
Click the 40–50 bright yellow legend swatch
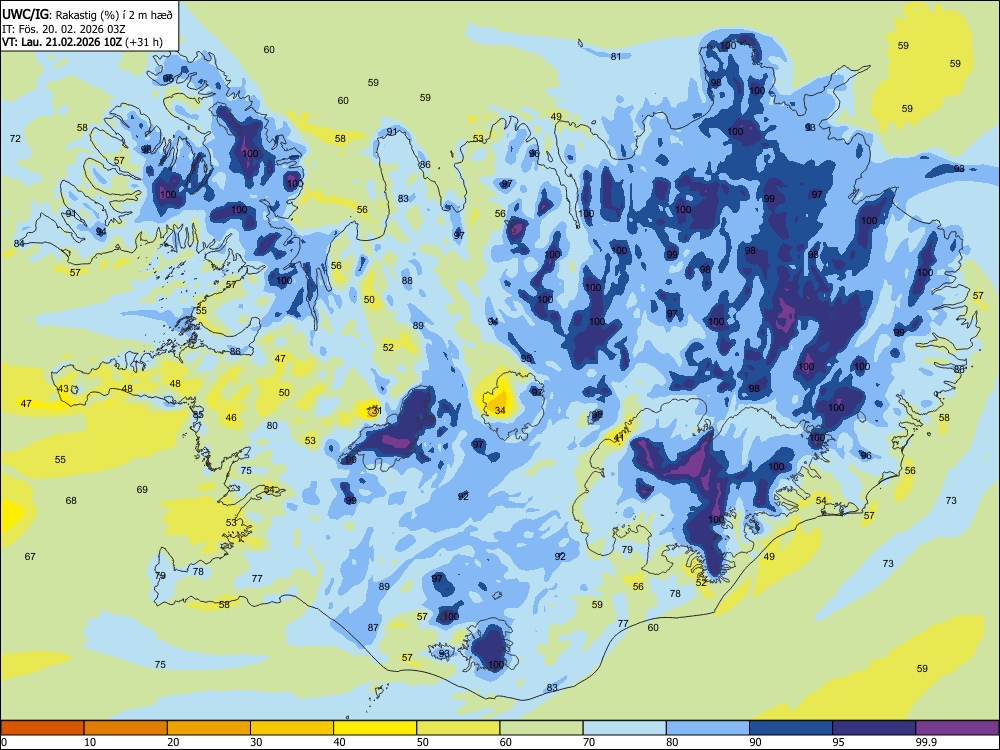(x=375, y=728)
